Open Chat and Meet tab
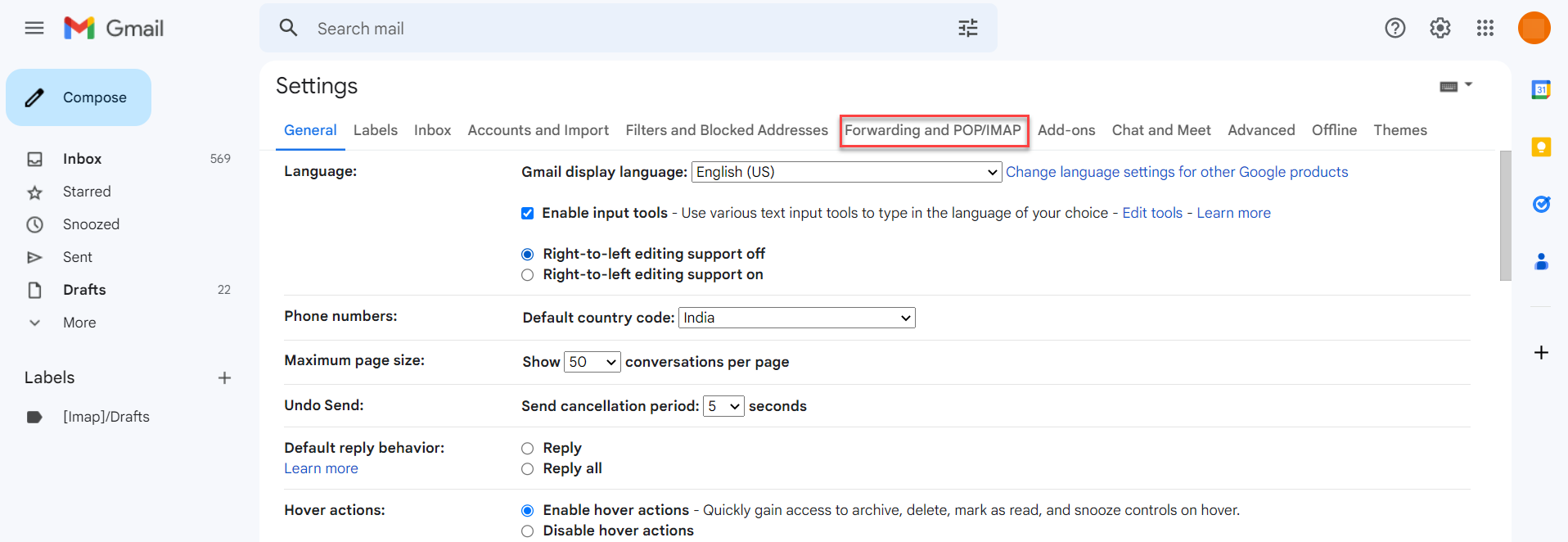This screenshot has height=542, width=1568. pyautogui.click(x=1161, y=130)
